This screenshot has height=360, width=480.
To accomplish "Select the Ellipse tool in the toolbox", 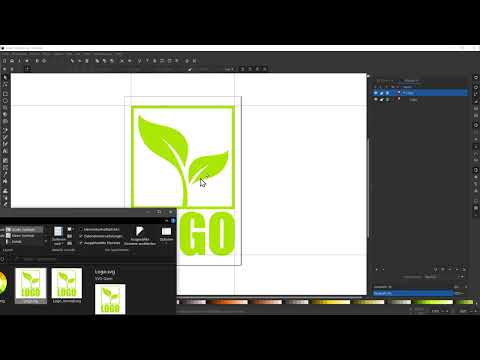I will click(5, 100).
